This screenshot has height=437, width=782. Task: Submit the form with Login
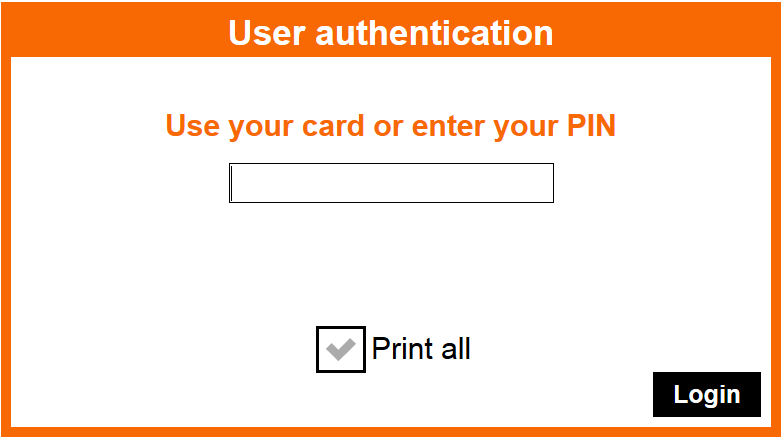(707, 394)
